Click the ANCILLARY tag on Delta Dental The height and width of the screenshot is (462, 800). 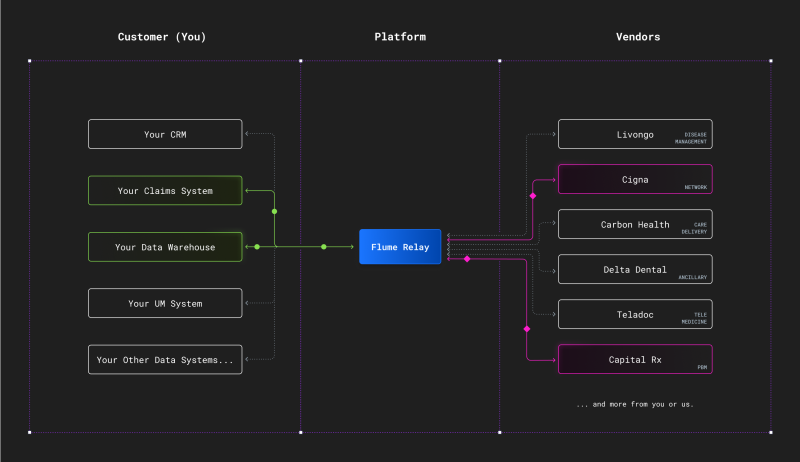pos(692,277)
